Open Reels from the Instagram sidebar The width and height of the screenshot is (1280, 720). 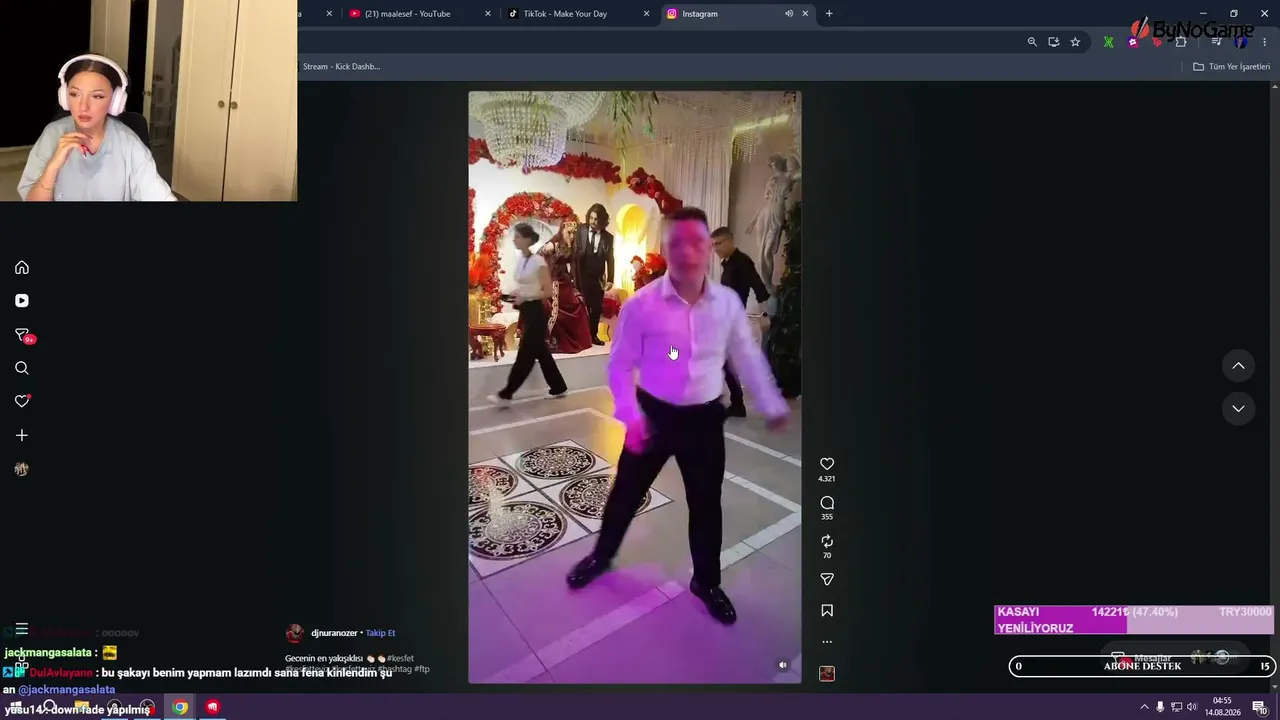pos(22,301)
